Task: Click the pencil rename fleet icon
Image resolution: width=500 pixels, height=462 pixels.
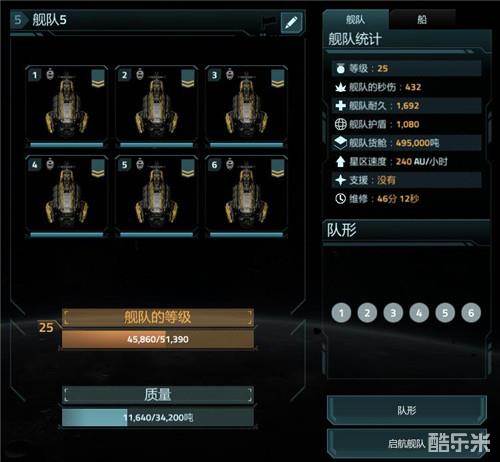Action: tap(292, 22)
